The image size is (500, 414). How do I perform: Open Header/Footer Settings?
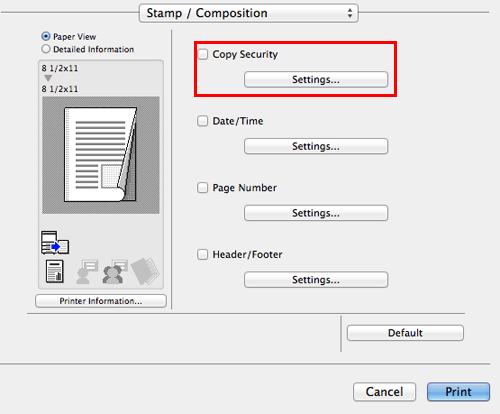coord(316,279)
